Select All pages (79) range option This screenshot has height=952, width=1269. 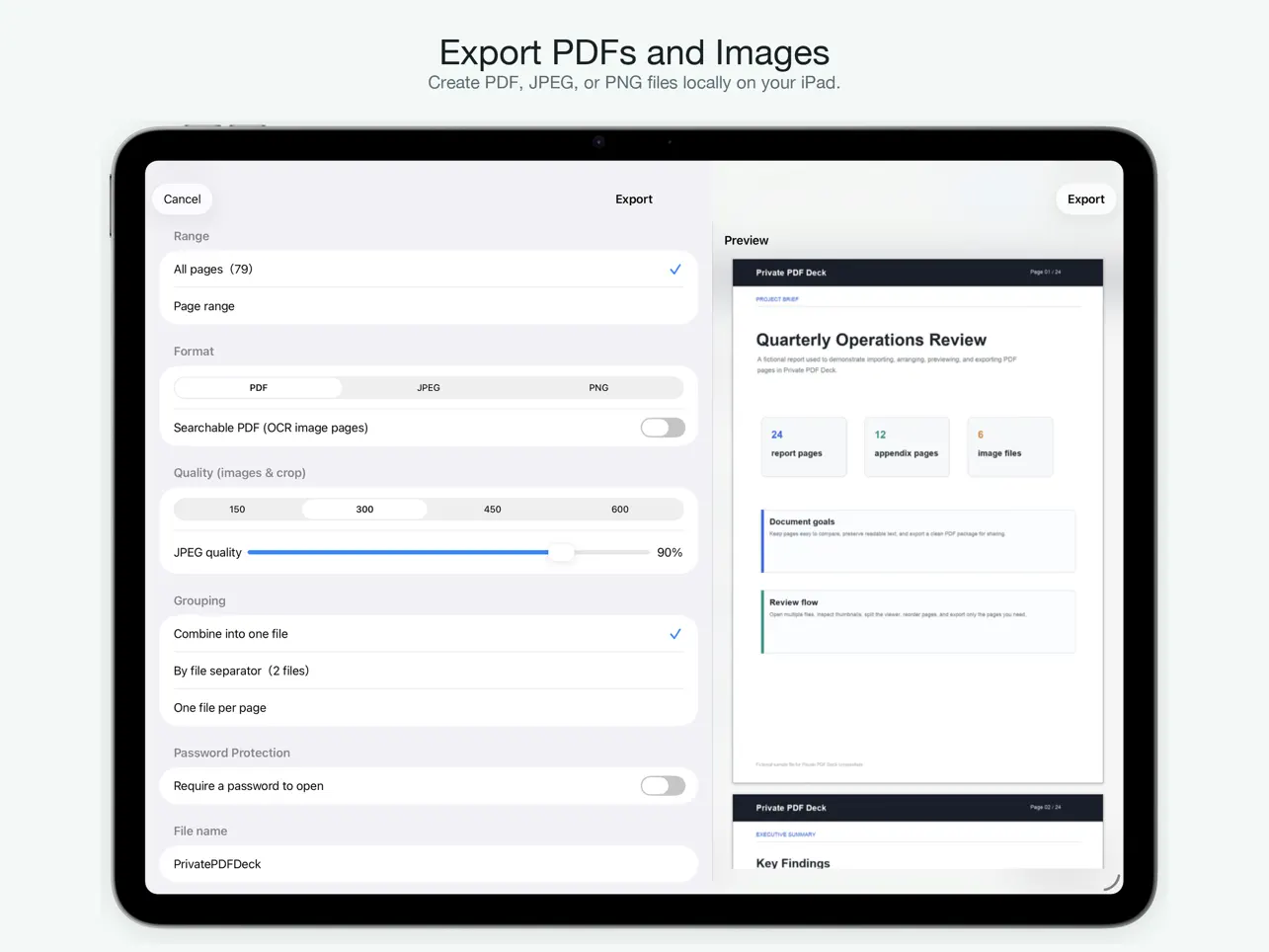(x=429, y=269)
